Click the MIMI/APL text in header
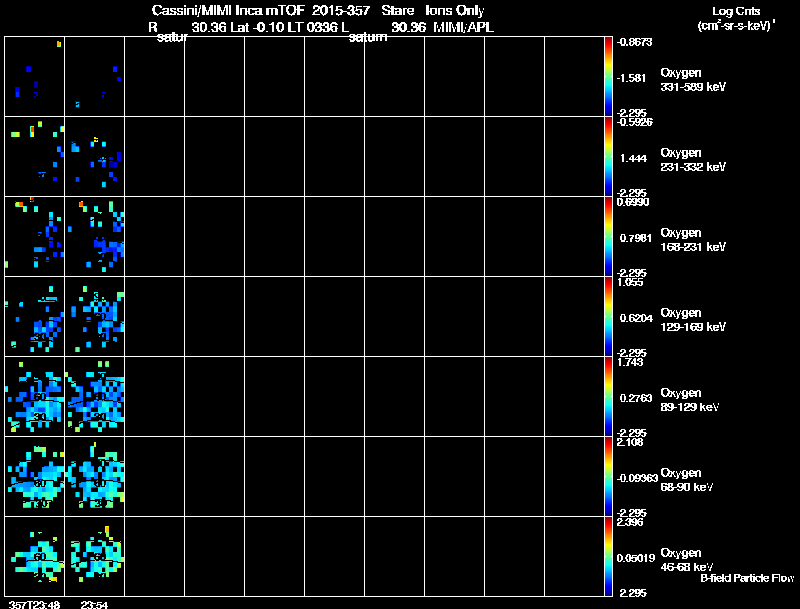 (x=463, y=27)
